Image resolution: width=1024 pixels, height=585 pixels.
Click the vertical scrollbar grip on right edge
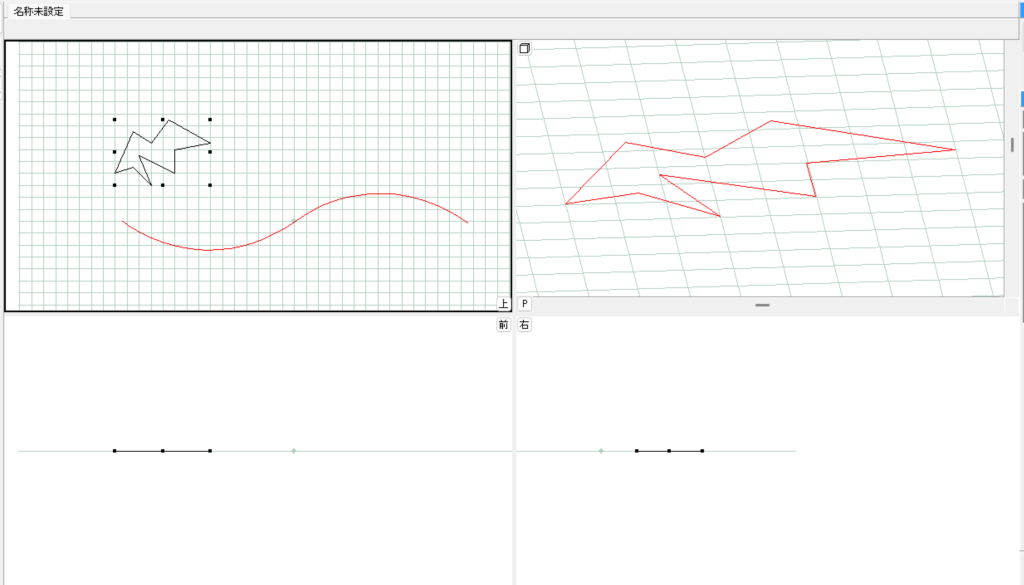[1012, 145]
